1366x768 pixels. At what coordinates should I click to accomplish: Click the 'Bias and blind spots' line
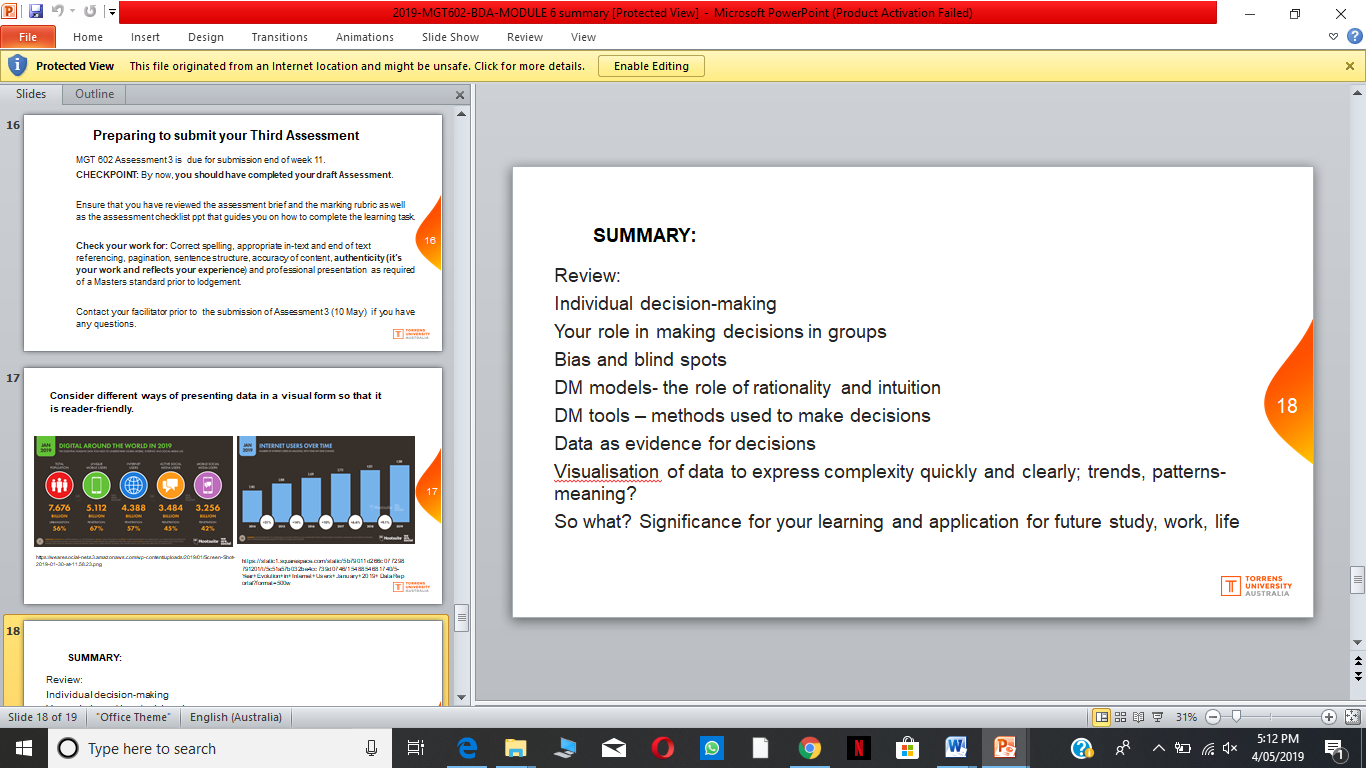[641, 359]
